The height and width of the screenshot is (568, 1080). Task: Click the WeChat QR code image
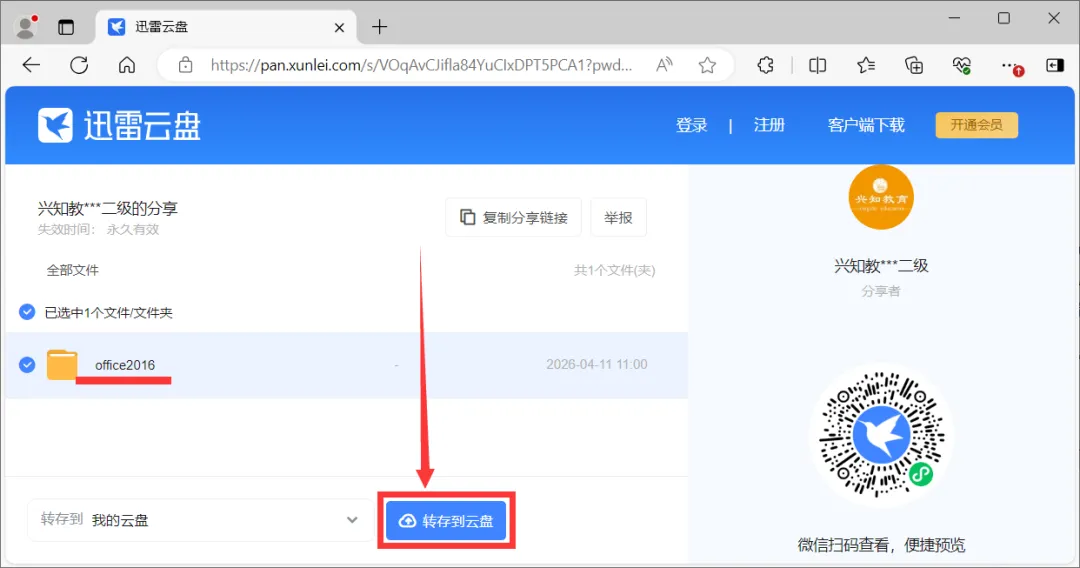[x=881, y=435]
